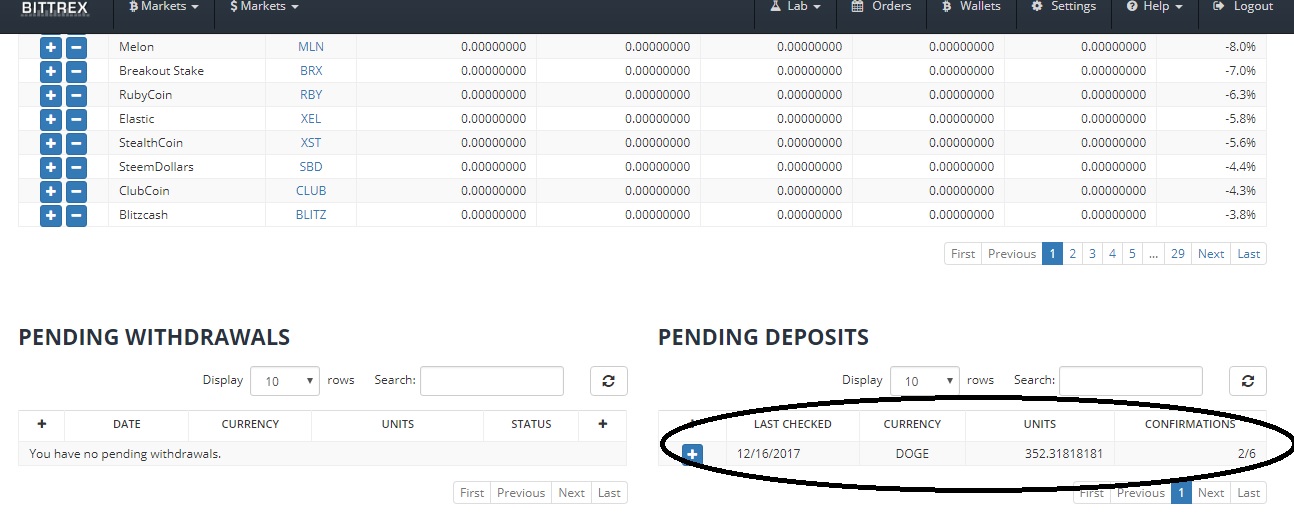Click the plus button for SteemDollars

click(51, 167)
